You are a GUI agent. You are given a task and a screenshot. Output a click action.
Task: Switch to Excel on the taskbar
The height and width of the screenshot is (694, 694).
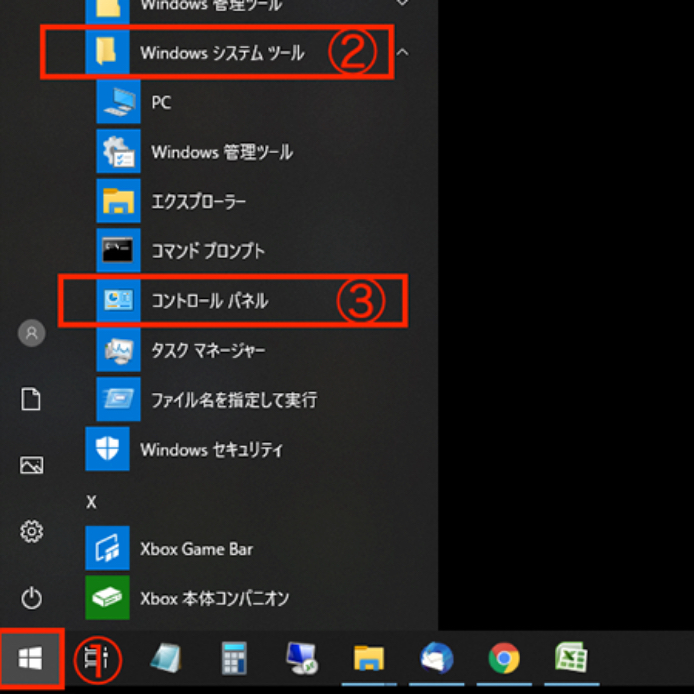click(571, 658)
